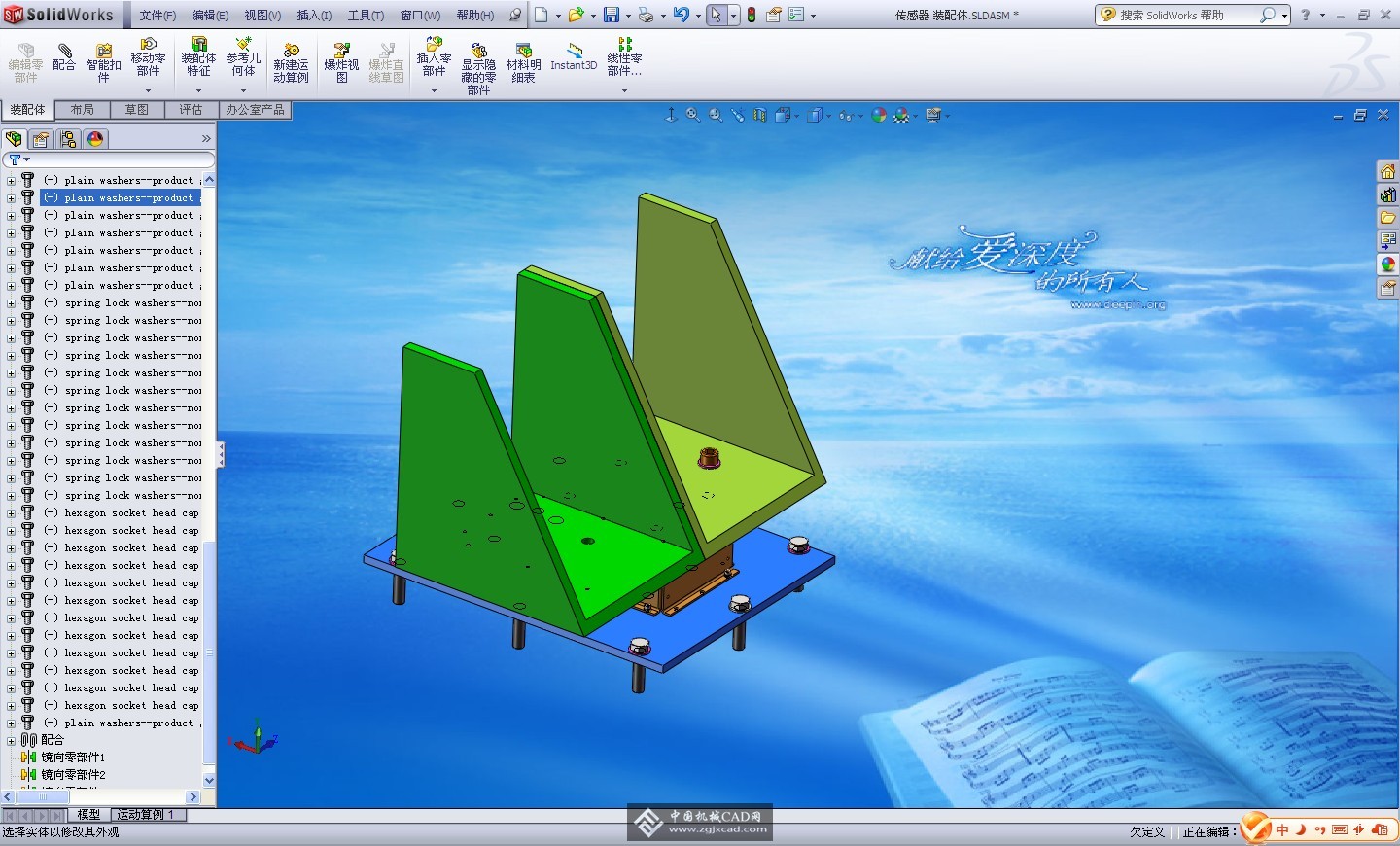Toggle Chinese input mode 中 in IME bar
1400x846 pixels.
(1282, 829)
